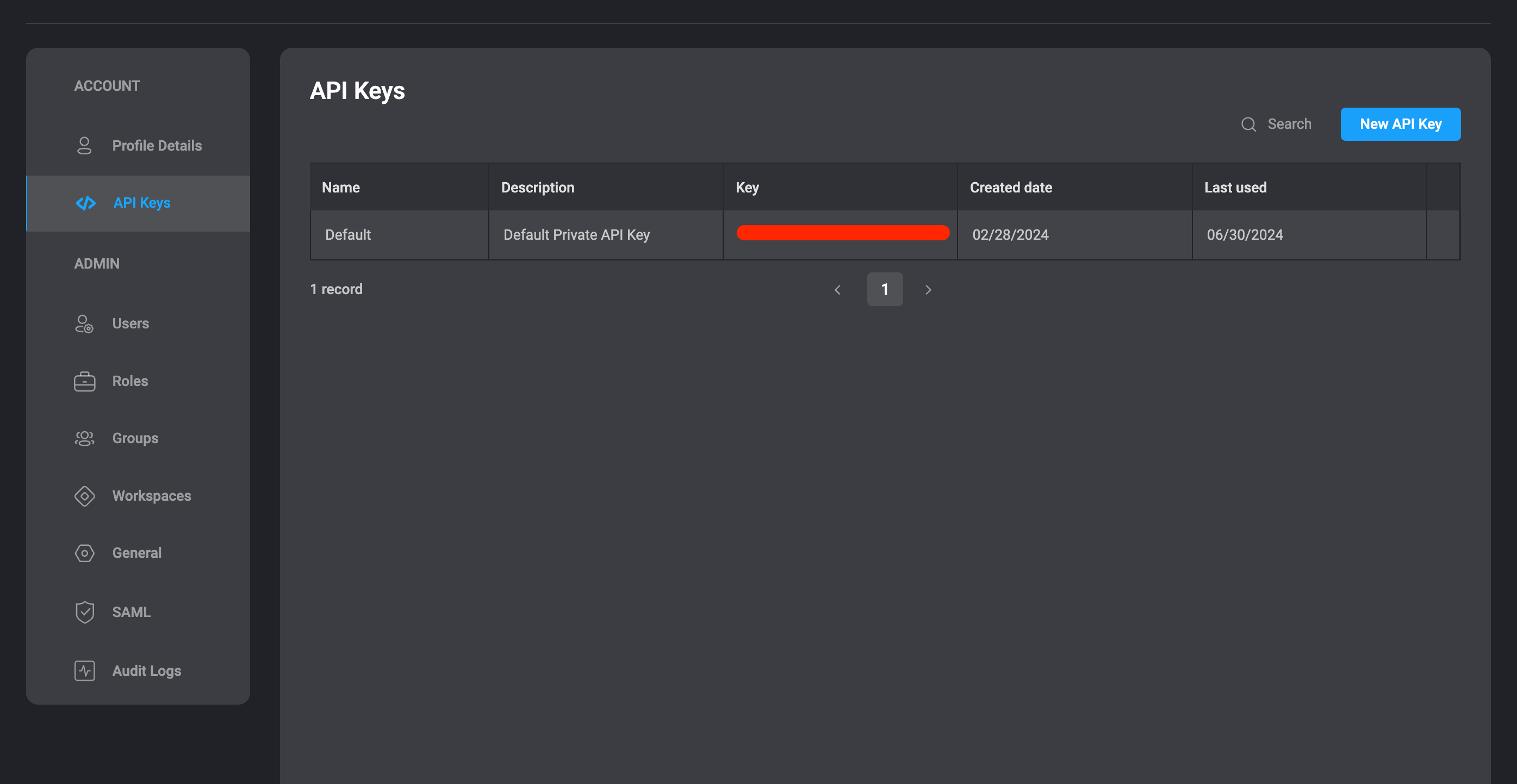This screenshot has width=1517, height=784.
Task: Go to next page with right chevron
Action: click(x=928, y=290)
